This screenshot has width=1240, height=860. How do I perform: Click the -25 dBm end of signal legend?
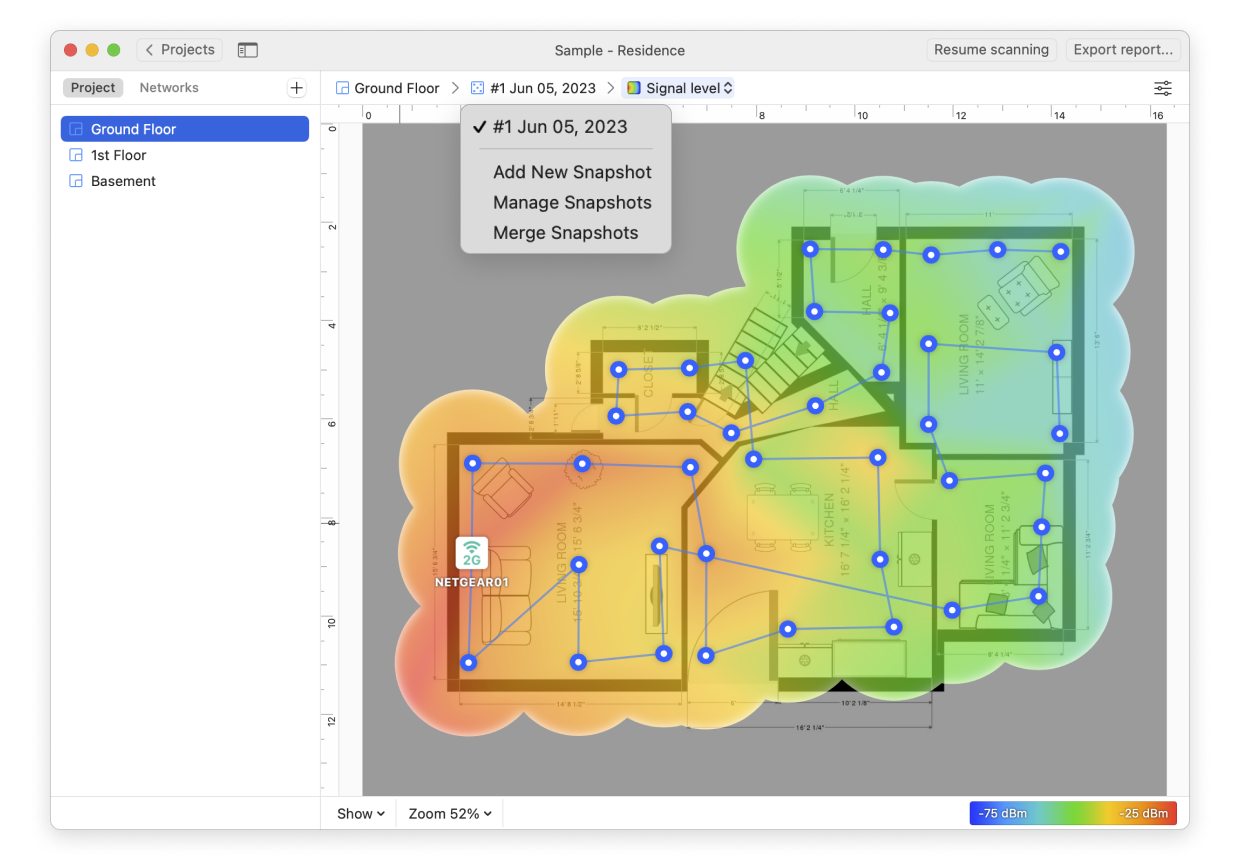pyautogui.click(x=1143, y=813)
